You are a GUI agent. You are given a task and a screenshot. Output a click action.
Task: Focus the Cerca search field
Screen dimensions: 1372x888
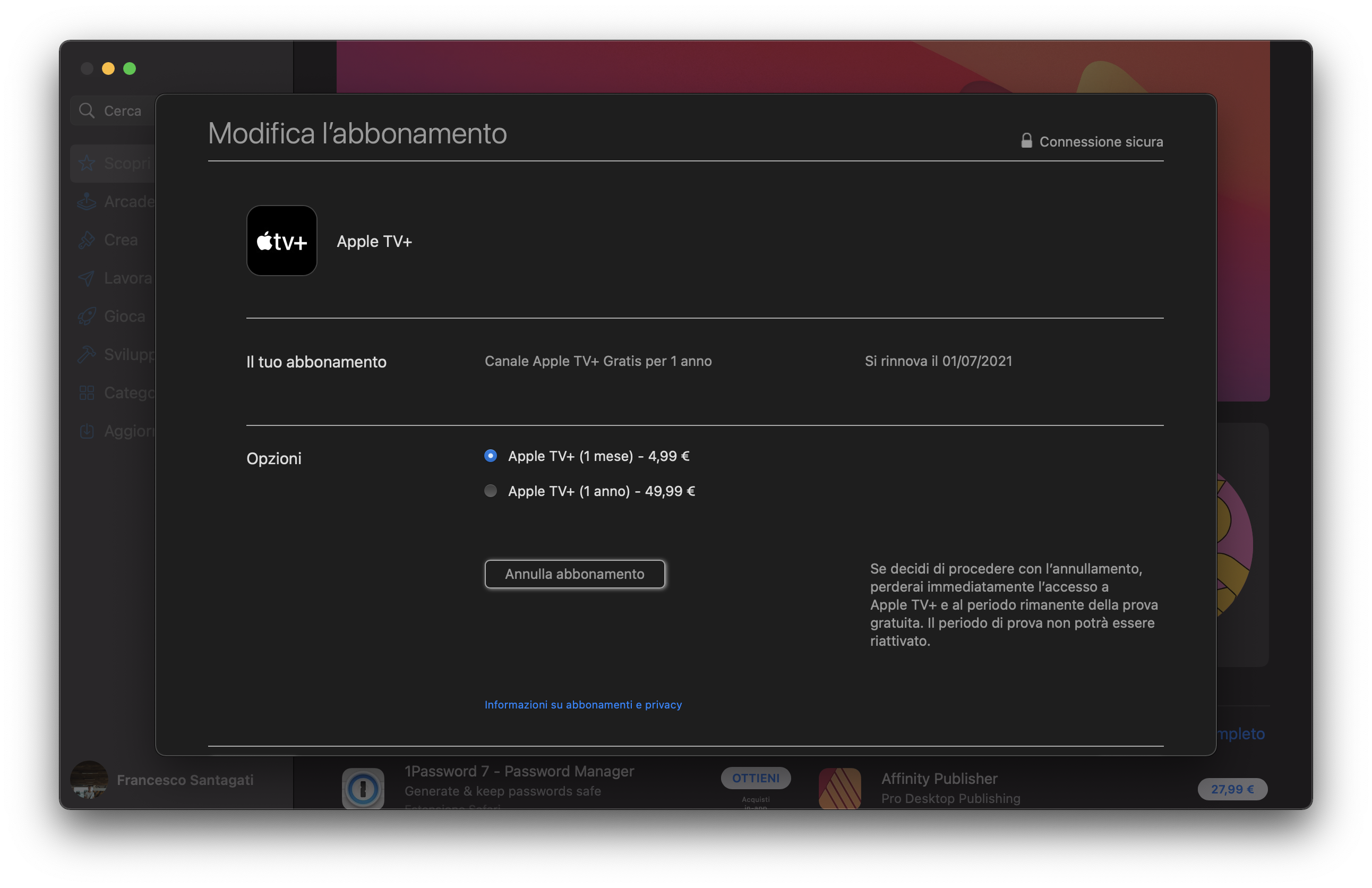point(113,110)
